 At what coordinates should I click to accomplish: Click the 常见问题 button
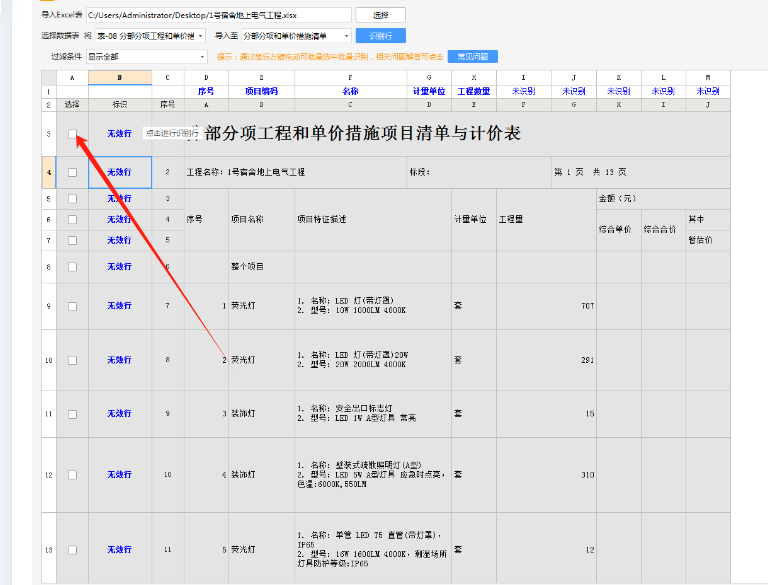point(473,57)
